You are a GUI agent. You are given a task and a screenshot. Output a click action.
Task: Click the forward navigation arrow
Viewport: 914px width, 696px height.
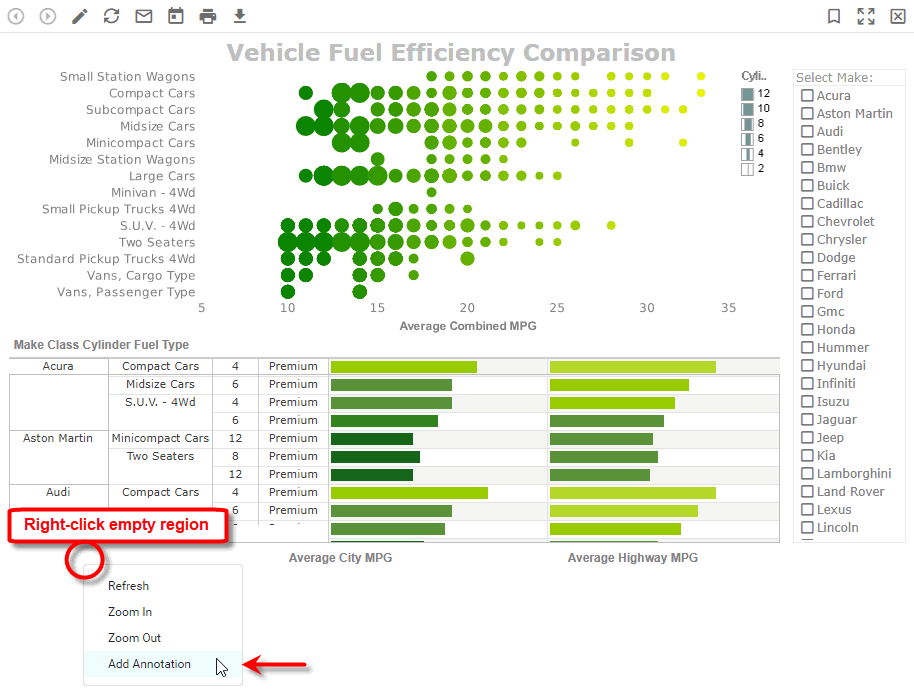(47, 16)
